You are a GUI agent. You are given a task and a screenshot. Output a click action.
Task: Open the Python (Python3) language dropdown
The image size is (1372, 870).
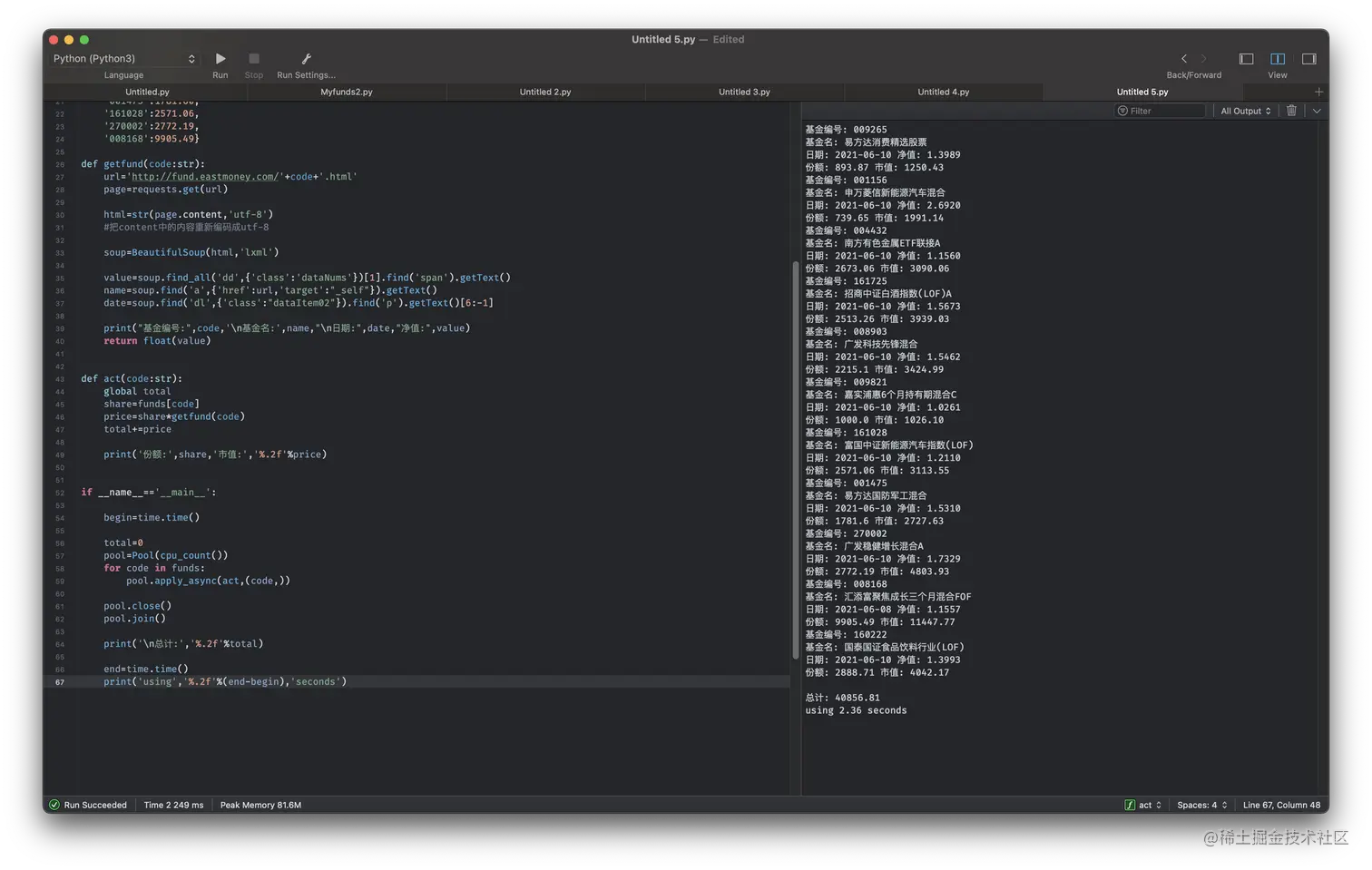123,59
